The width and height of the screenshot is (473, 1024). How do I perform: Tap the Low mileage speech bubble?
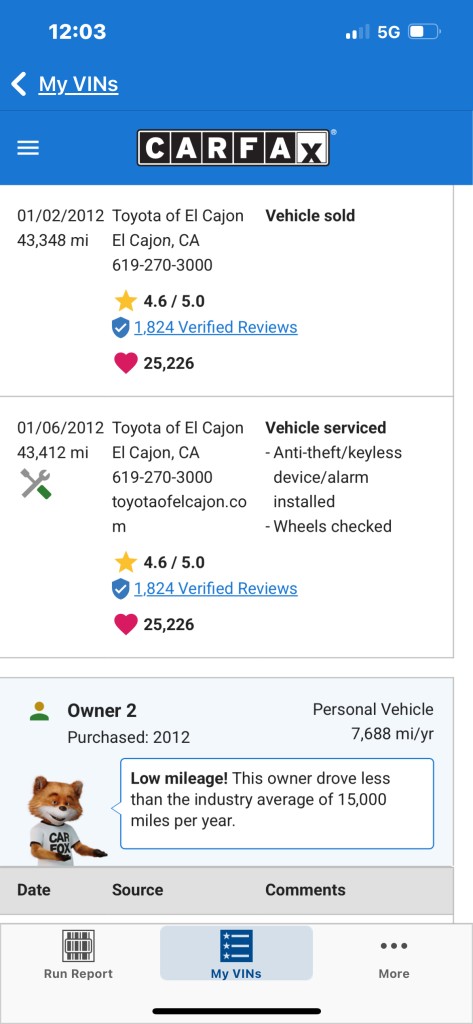[x=277, y=803]
